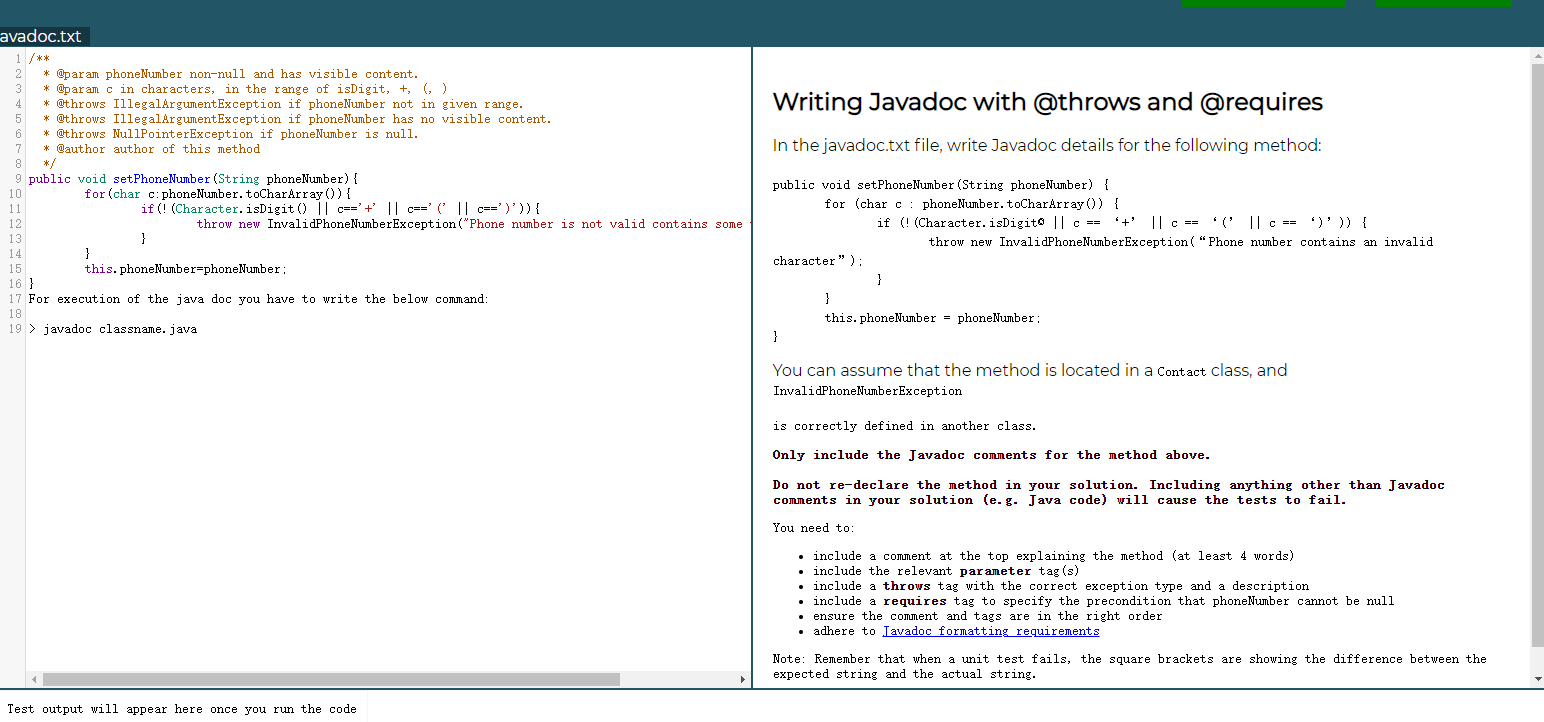Click the 'Test output will appear here' area
Viewport: 1544px width, 722px height.
click(x=182, y=709)
